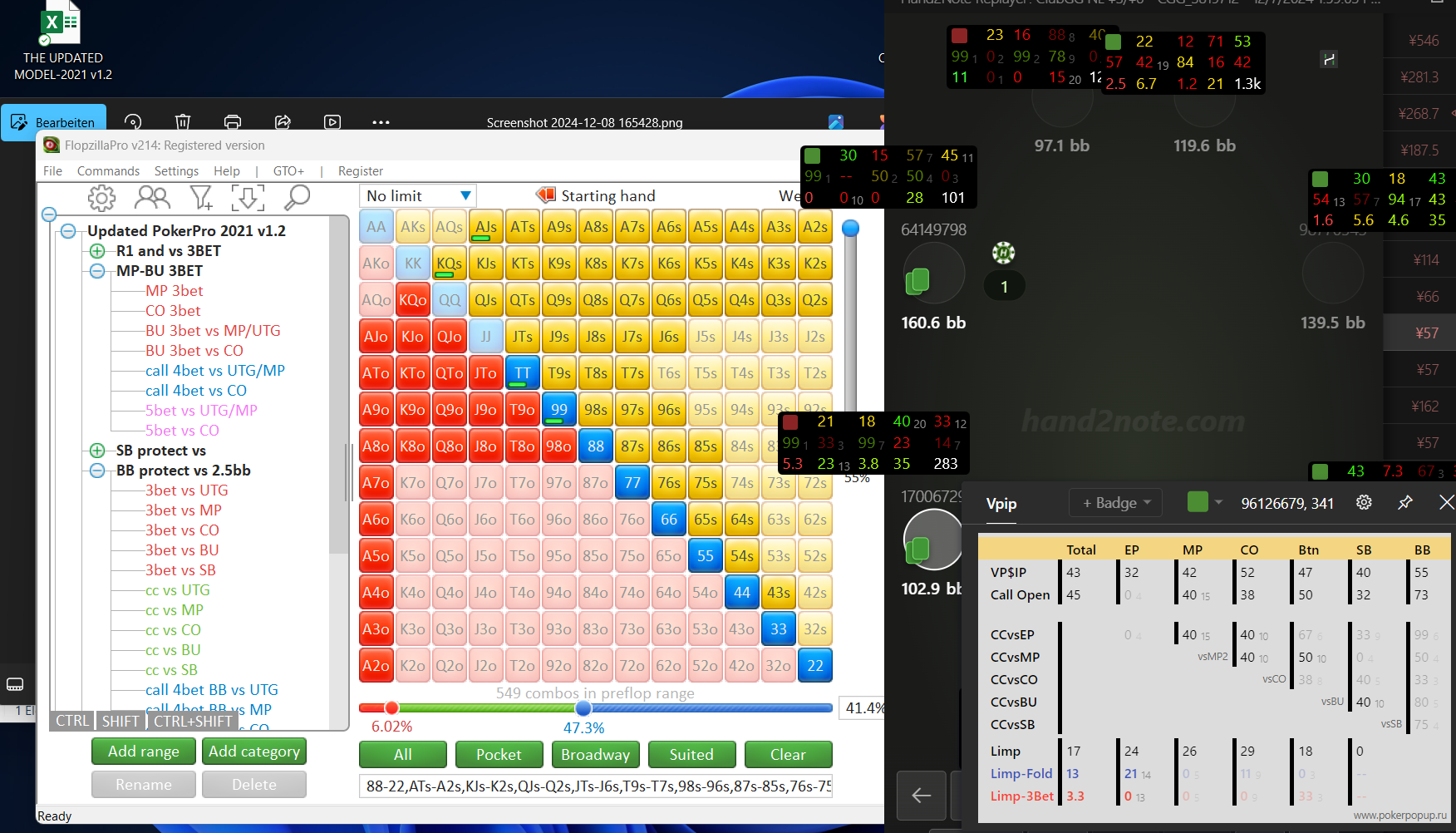
Task: Click the Add range button
Action: pyautogui.click(x=144, y=751)
